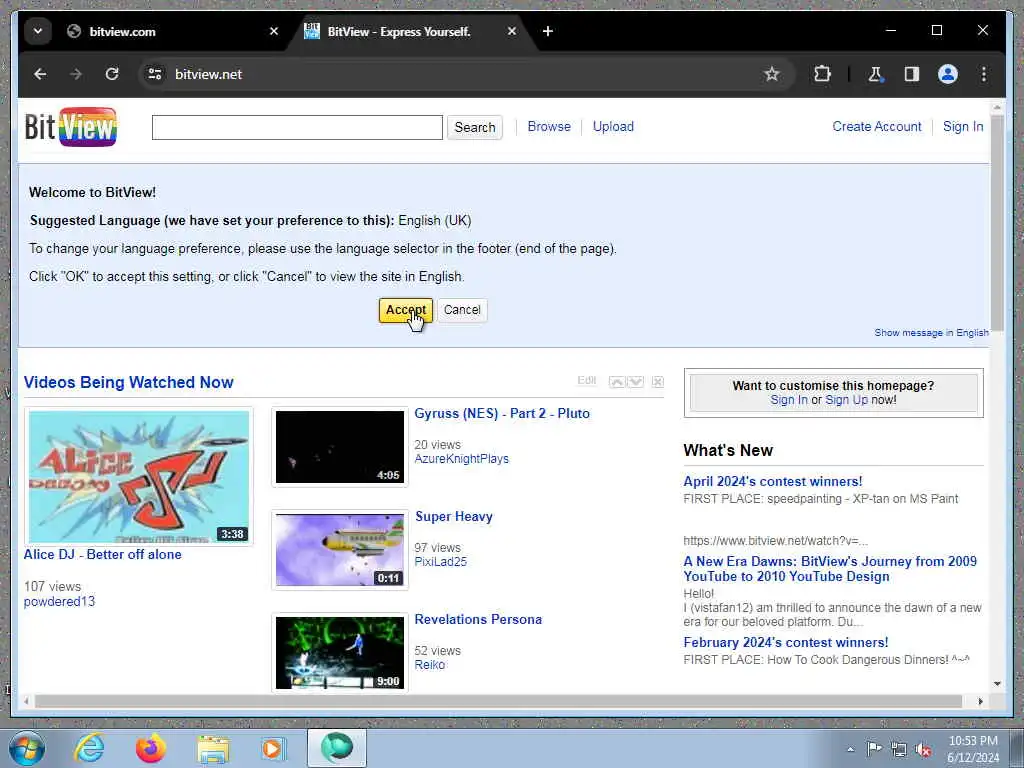This screenshot has height=768, width=1024.
Task: Open the Alice DJ video thumbnail
Action: click(138, 477)
